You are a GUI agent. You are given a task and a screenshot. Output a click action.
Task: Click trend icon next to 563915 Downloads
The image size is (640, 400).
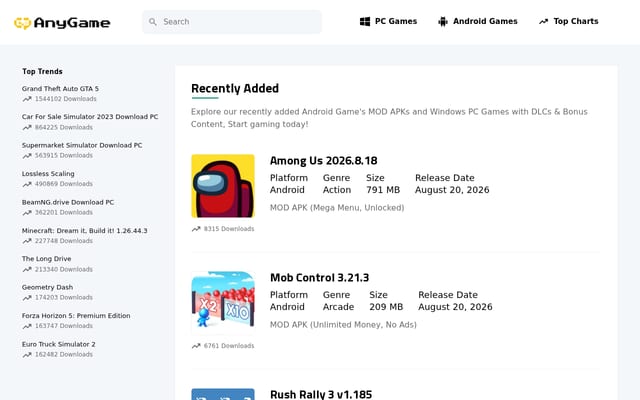(27, 156)
